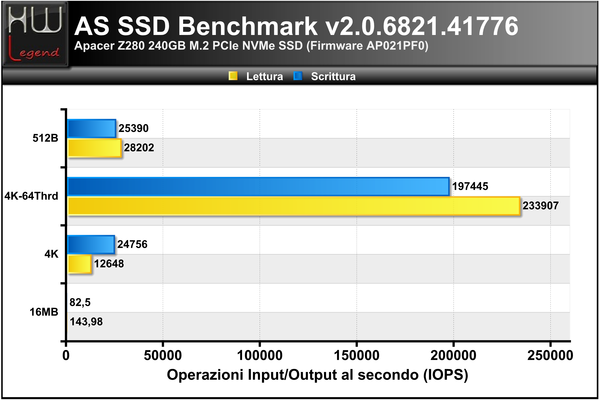Click the 143,98 value label

[86, 322]
